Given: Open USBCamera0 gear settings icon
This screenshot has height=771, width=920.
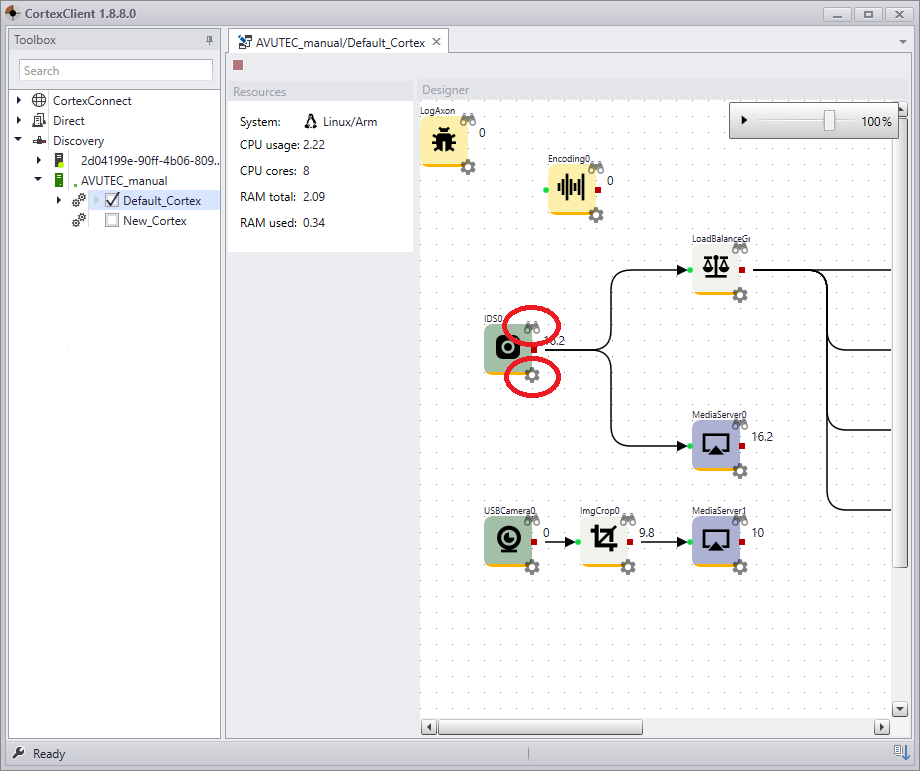Looking at the screenshot, I should click(532, 567).
